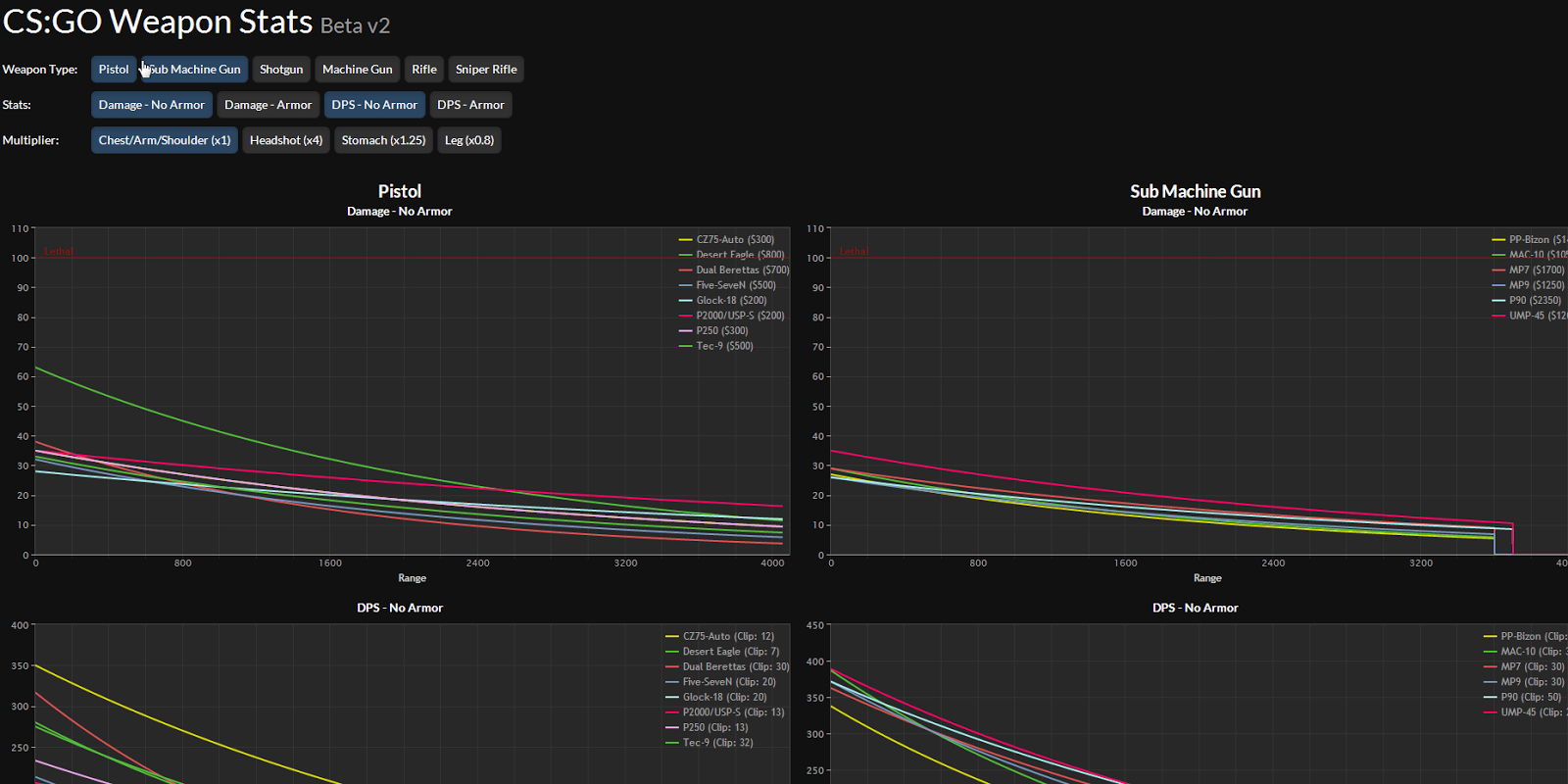Screen dimensions: 1568x784
Task: Toggle DPS - No Armor stat
Action: pyautogui.click(x=374, y=105)
